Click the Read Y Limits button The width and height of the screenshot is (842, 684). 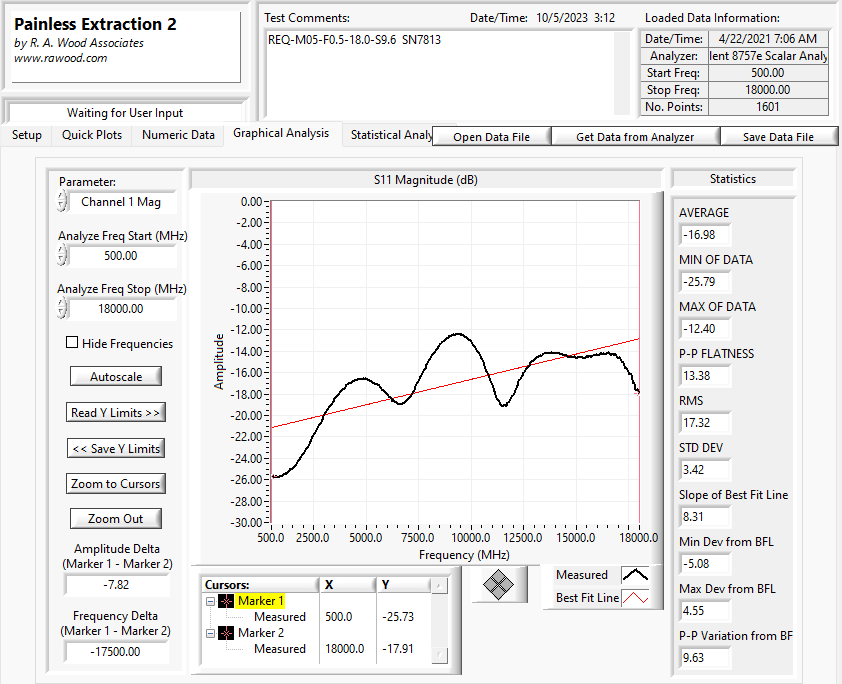115,412
